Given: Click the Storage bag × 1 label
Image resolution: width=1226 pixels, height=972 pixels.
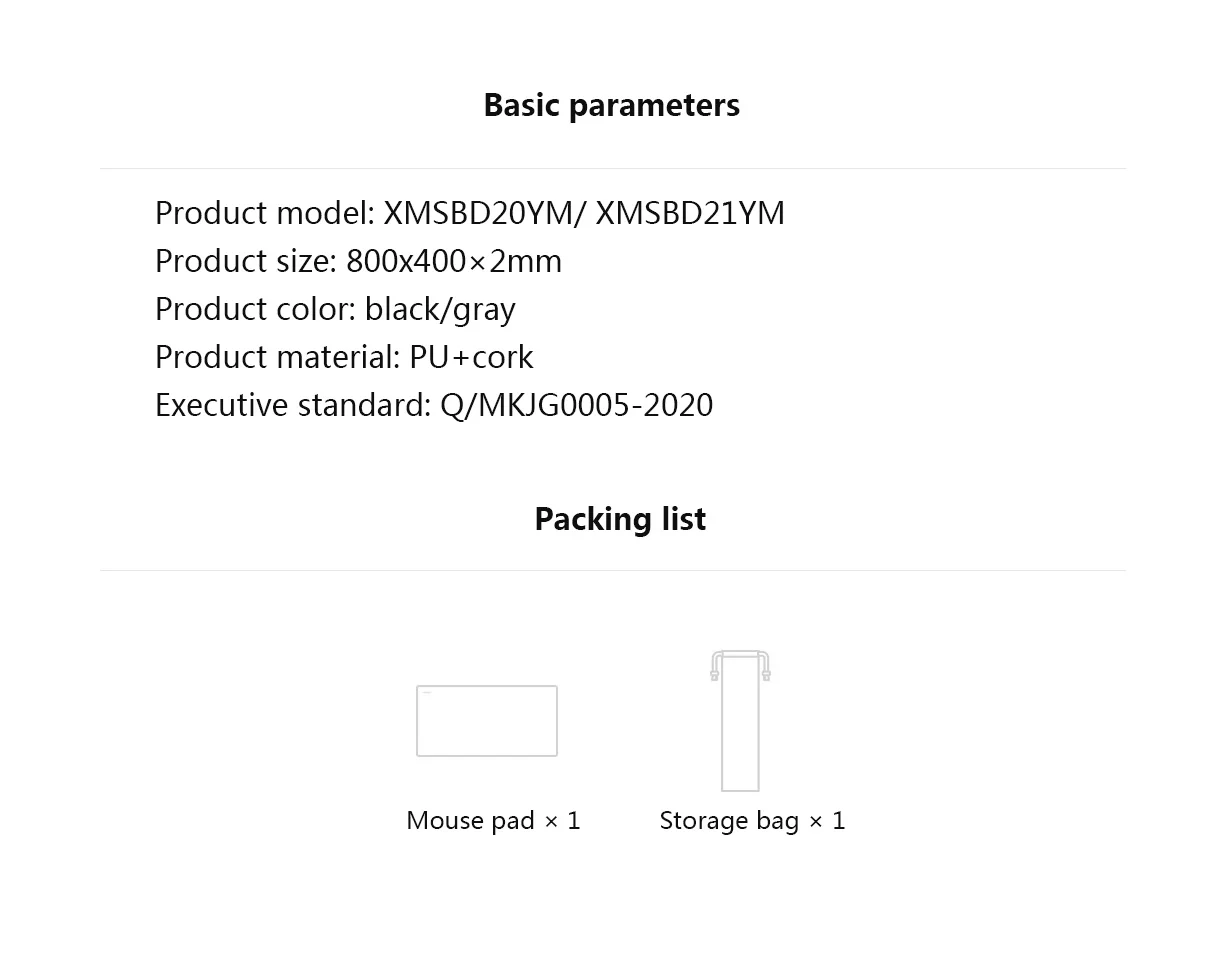Looking at the screenshot, I should (x=752, y=821).
